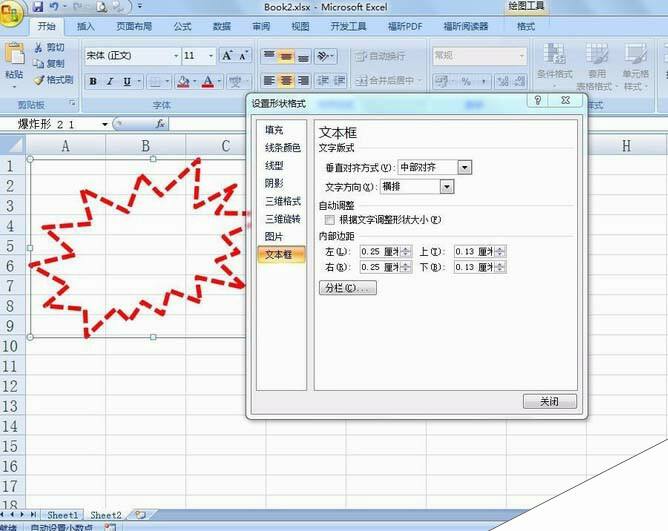Decrease font size with small A
668x531 pixels.
tap(243, 55)
